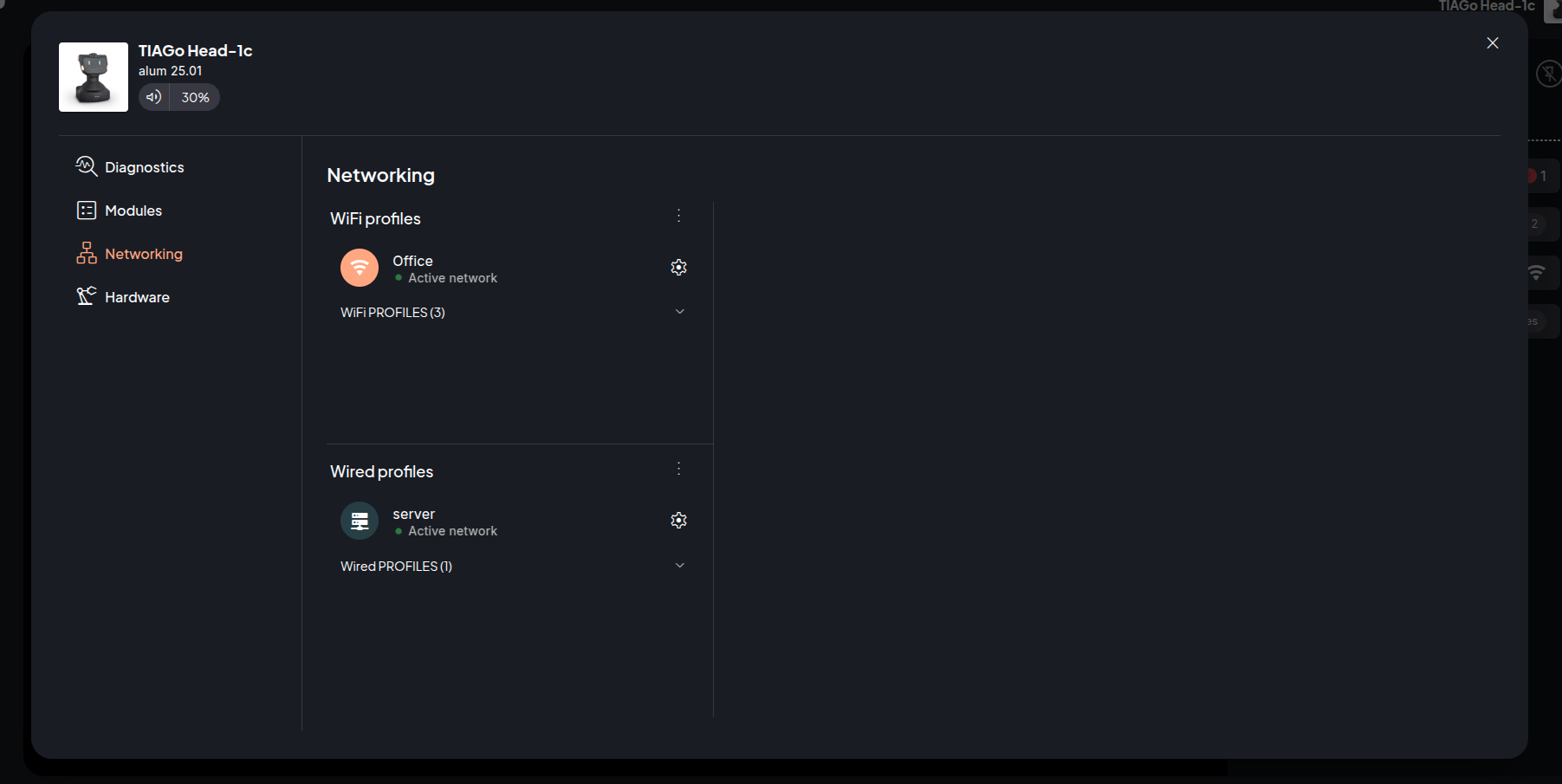The image size is (1562, 784).
Task: Open the Modules section in the sidebar
Action: click(x=133, y=211)
